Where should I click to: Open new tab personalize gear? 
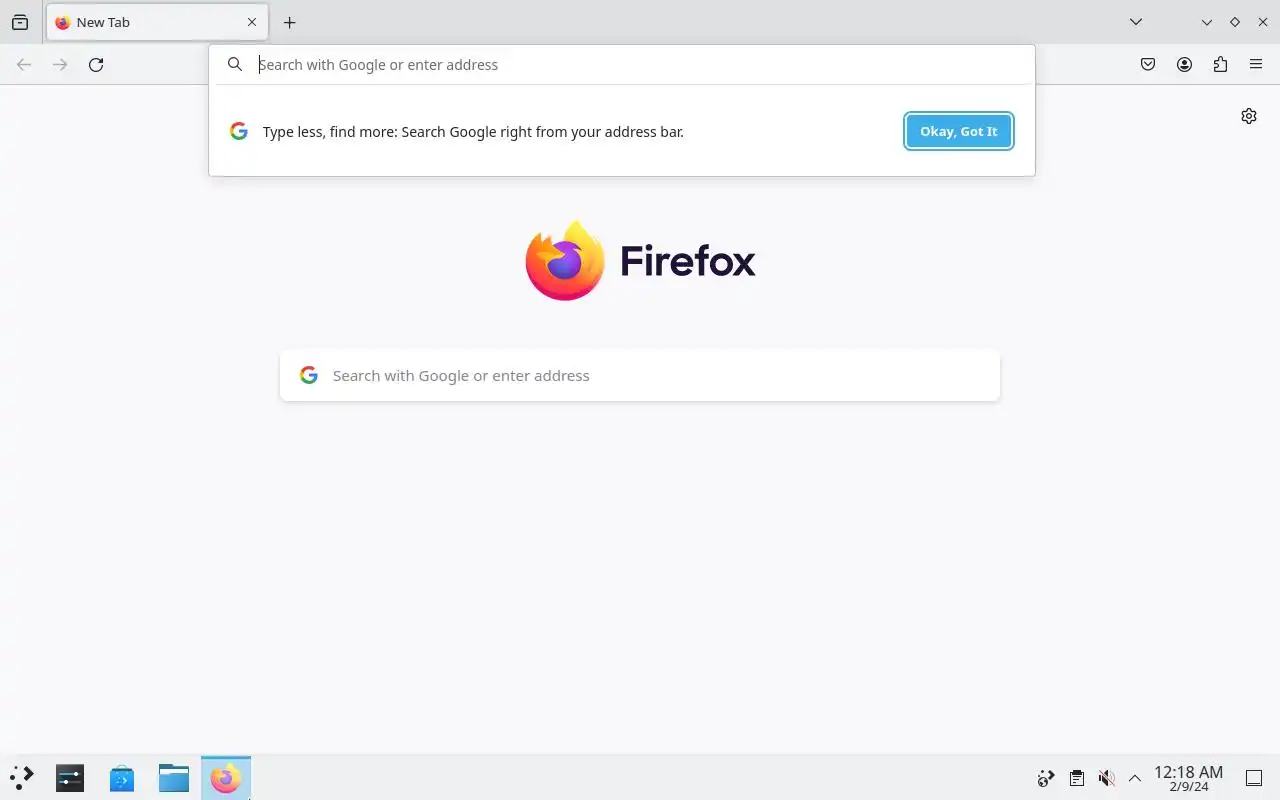1249,116
